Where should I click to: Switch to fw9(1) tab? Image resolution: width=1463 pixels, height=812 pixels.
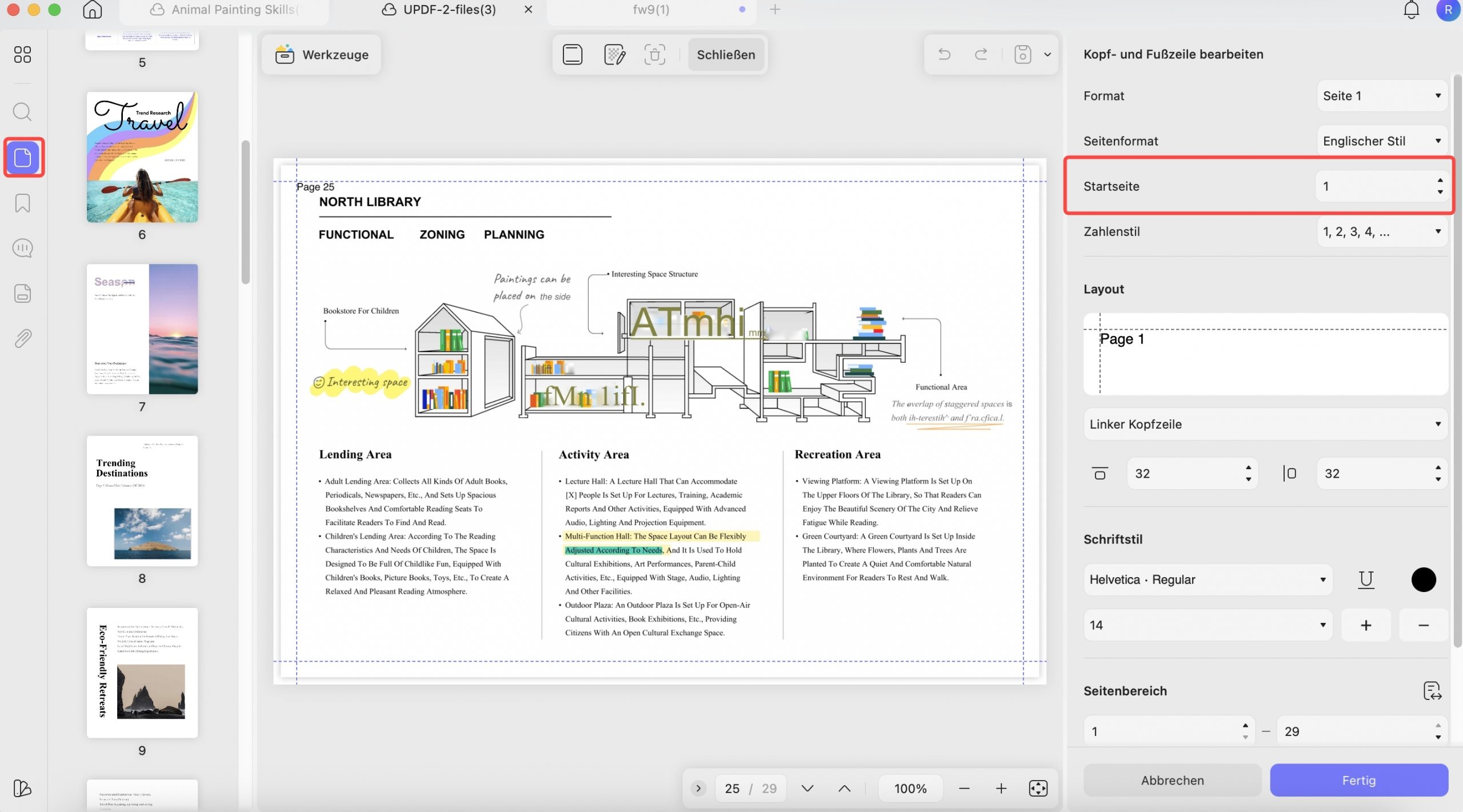(x=651, y=10)
